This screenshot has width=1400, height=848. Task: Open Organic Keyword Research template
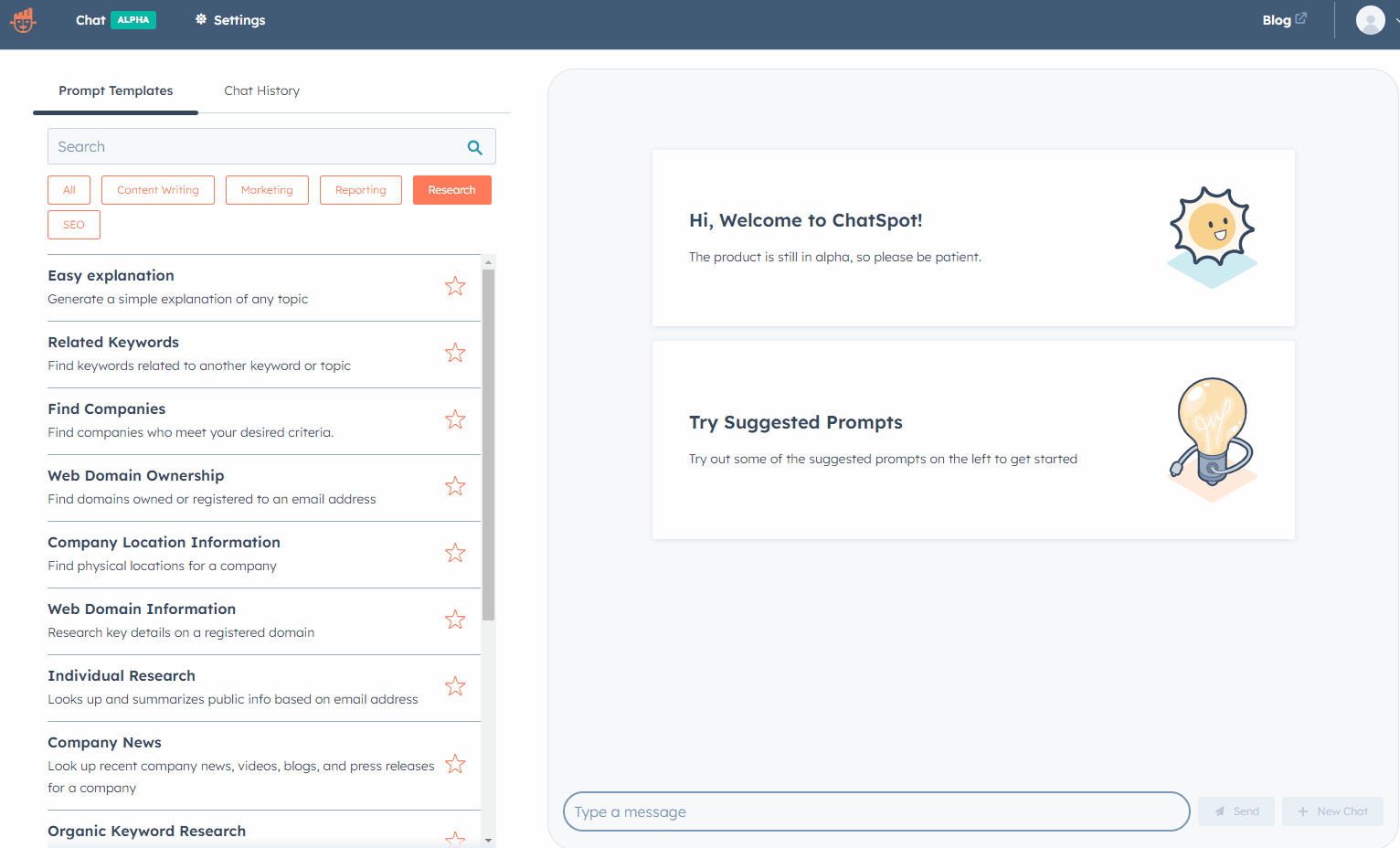tap(264, 831)
